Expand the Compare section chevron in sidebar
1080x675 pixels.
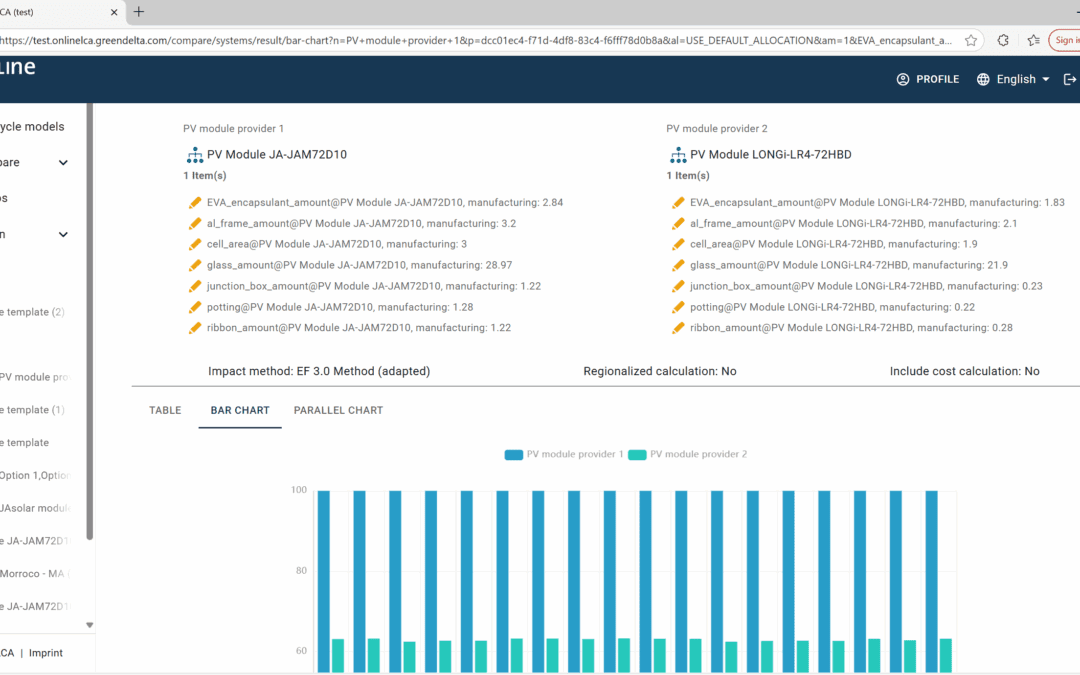tap(63, 163)
